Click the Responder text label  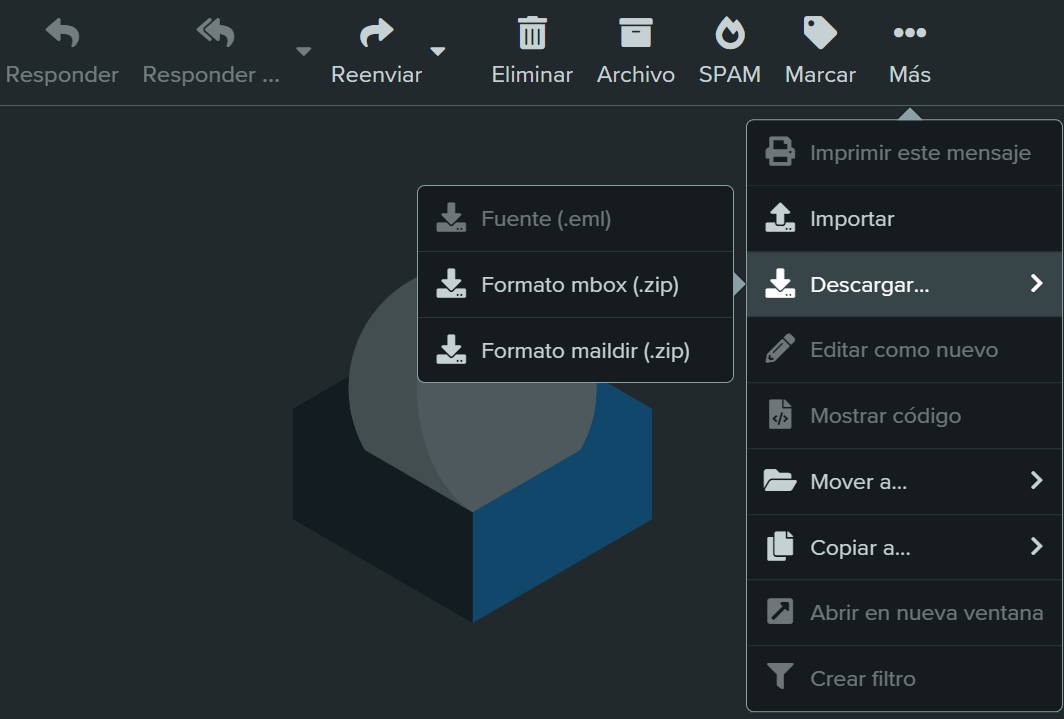(x=62, y=75)
